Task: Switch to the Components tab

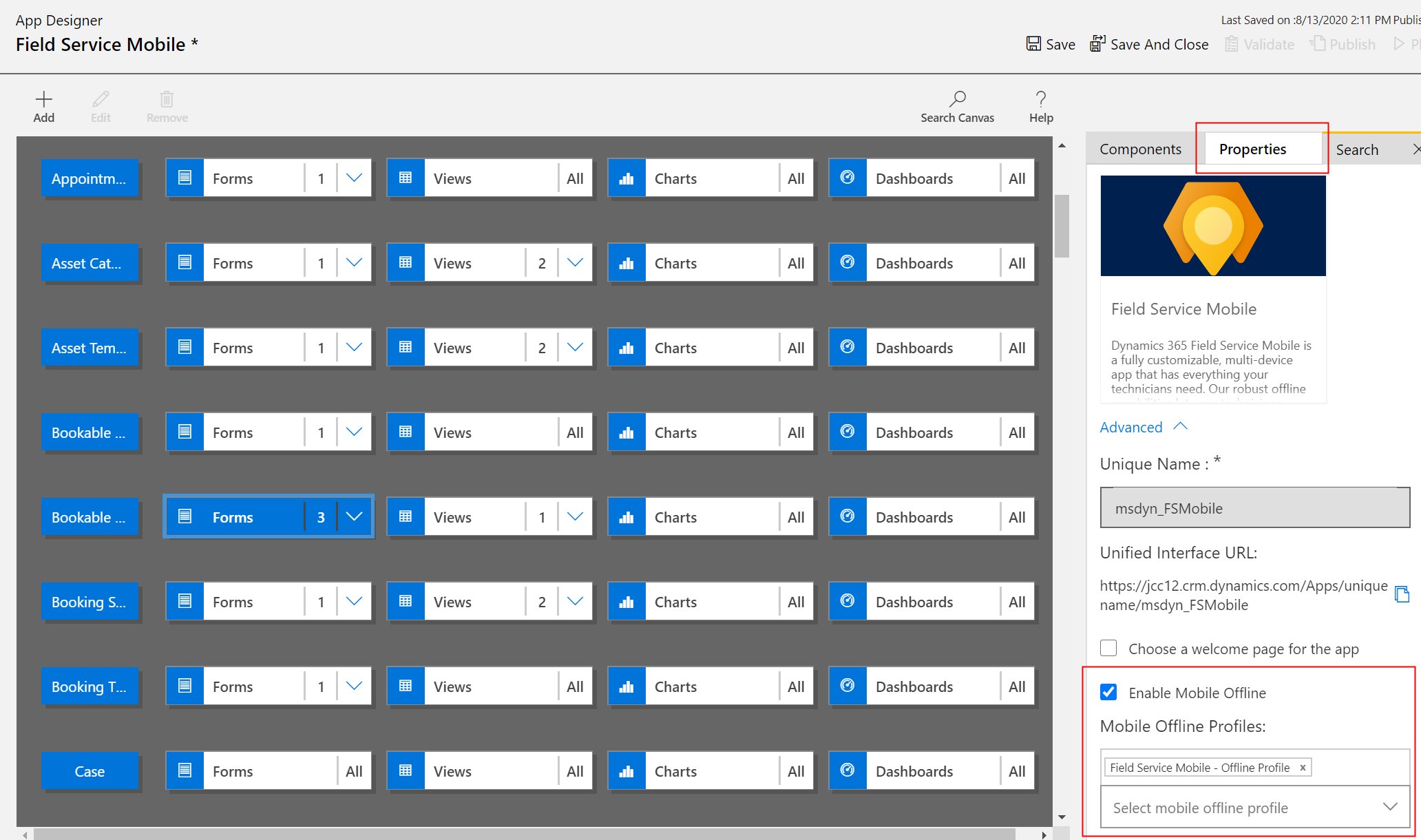Action: 1140,149
